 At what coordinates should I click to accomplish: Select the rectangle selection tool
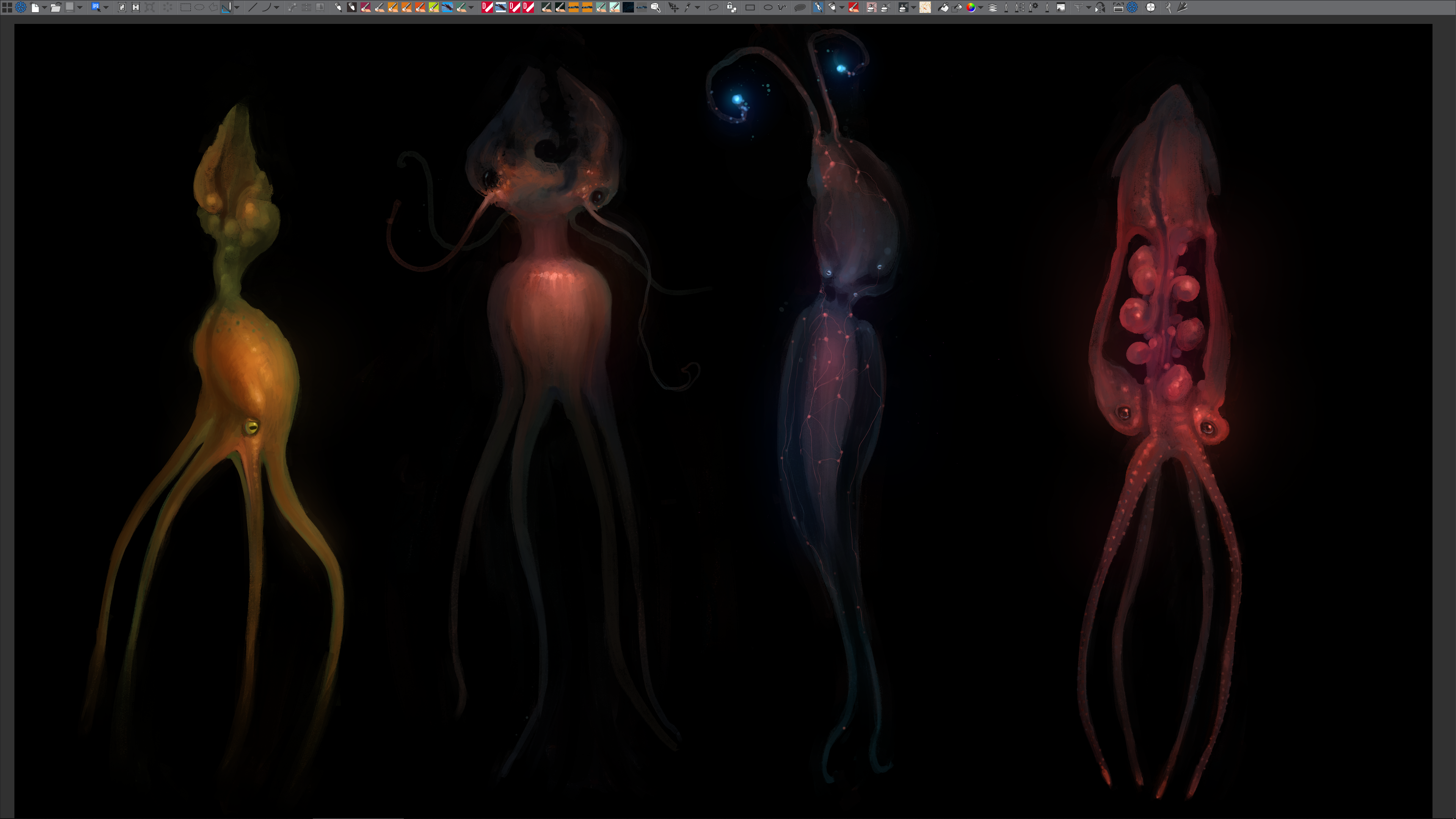click(x=185, y=7)
